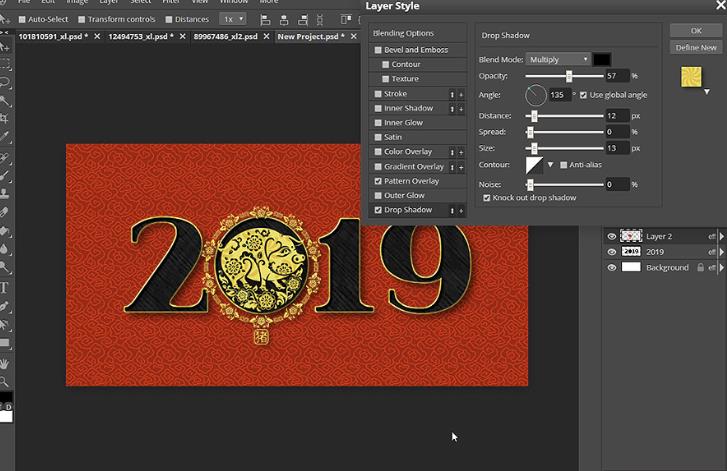Expand Layer 2 effects arrow
727x471 pixels.
[722, 236]
